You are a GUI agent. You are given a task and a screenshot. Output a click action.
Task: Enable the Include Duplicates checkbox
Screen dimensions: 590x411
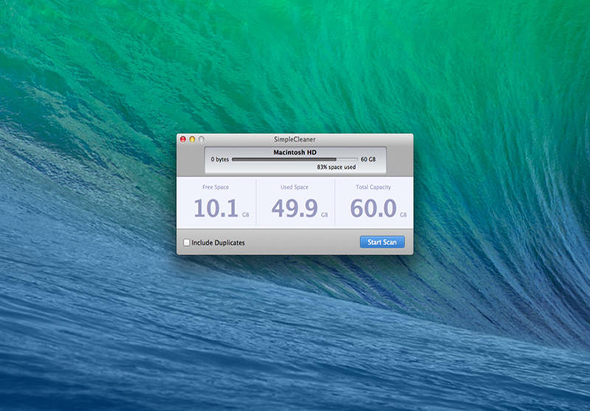click(x=187, y=243)
